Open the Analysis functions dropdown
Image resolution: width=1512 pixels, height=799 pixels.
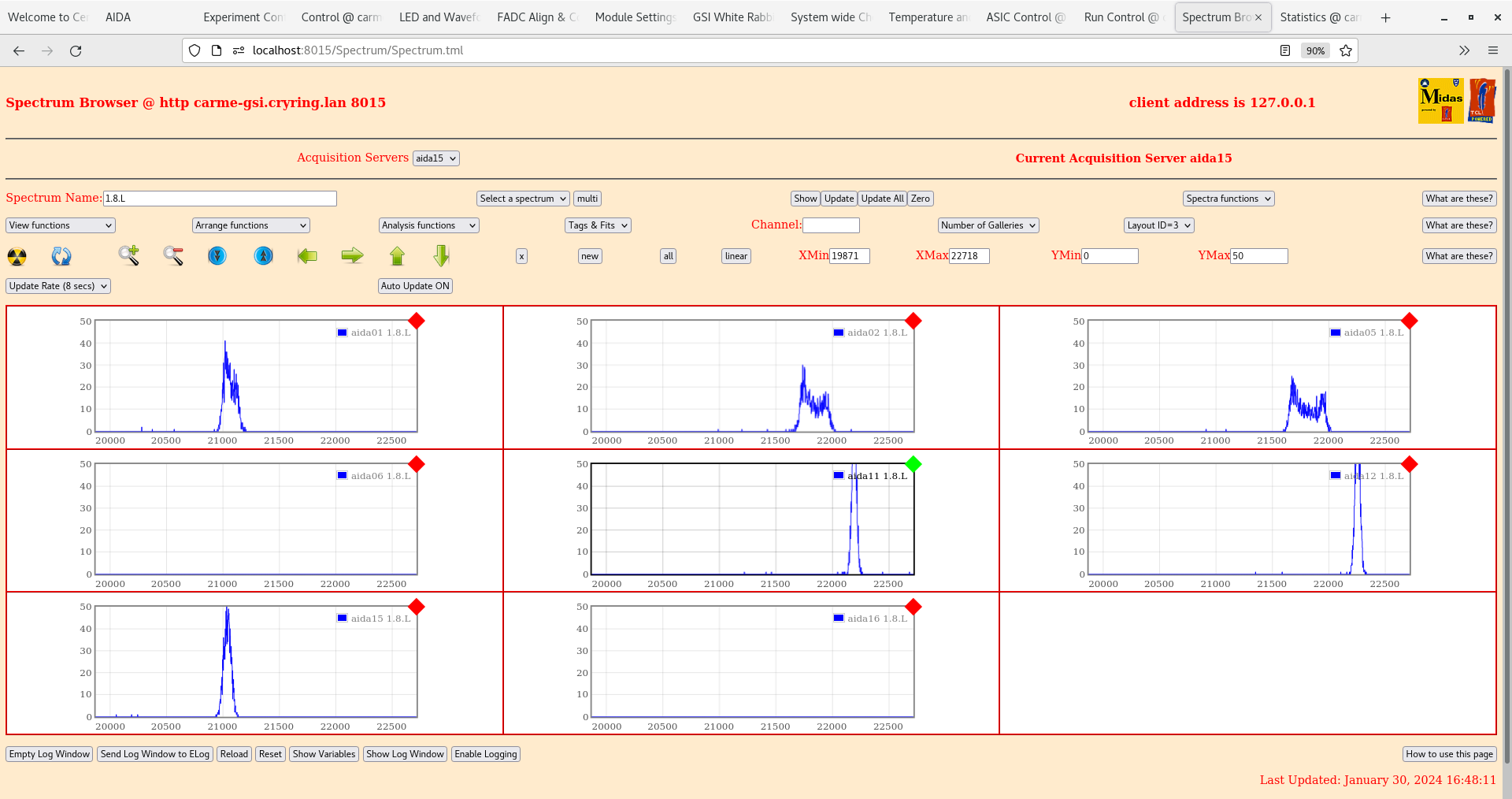(x=428, y=225)
